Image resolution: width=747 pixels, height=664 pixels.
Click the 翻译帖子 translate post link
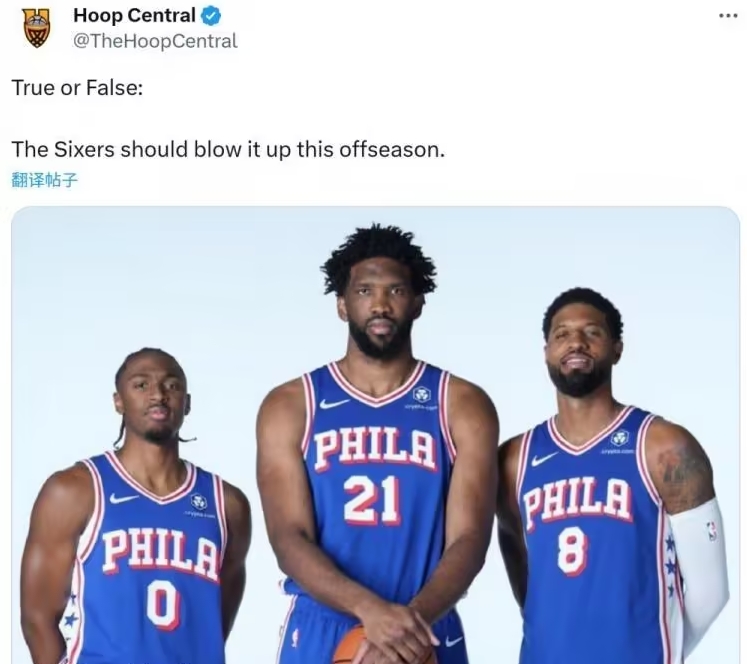click(44, 180)
